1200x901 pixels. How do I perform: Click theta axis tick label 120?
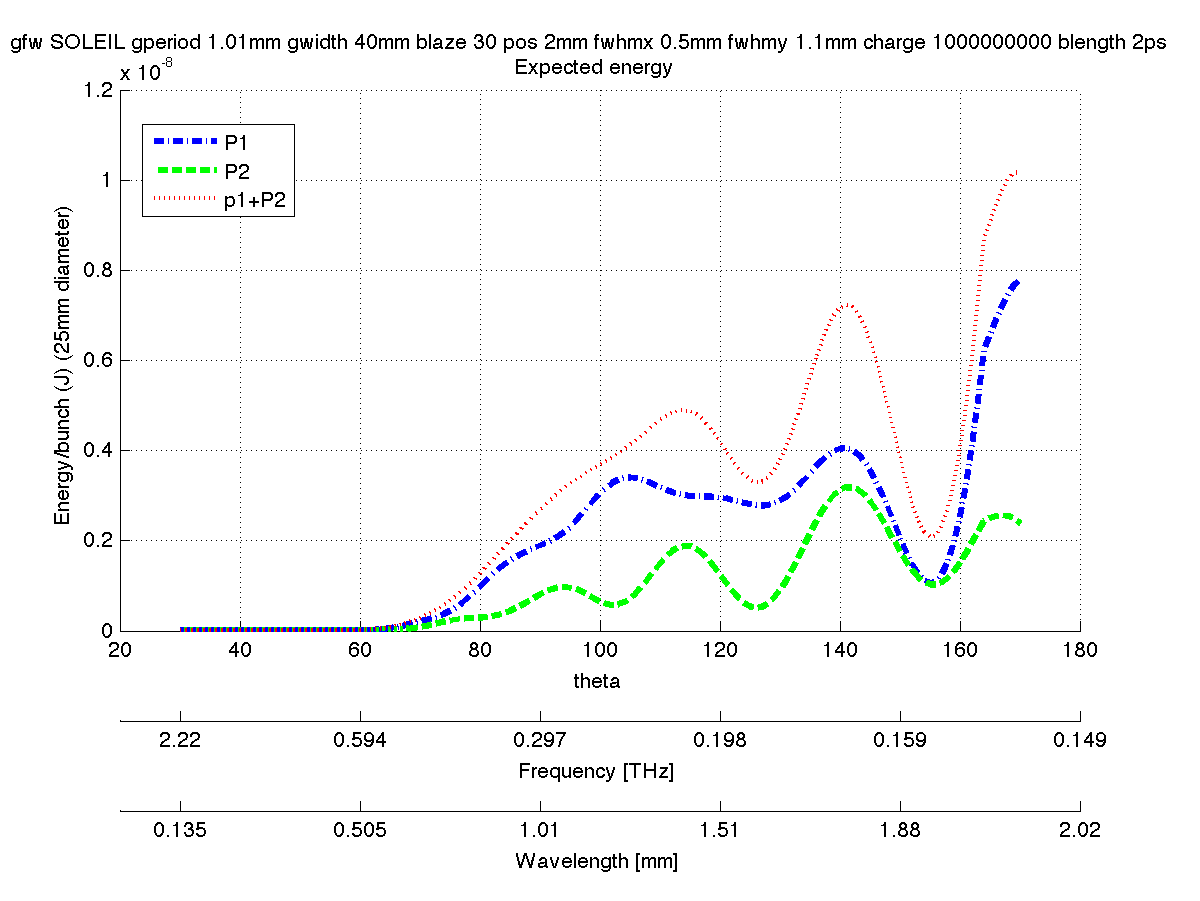point(720,650)
